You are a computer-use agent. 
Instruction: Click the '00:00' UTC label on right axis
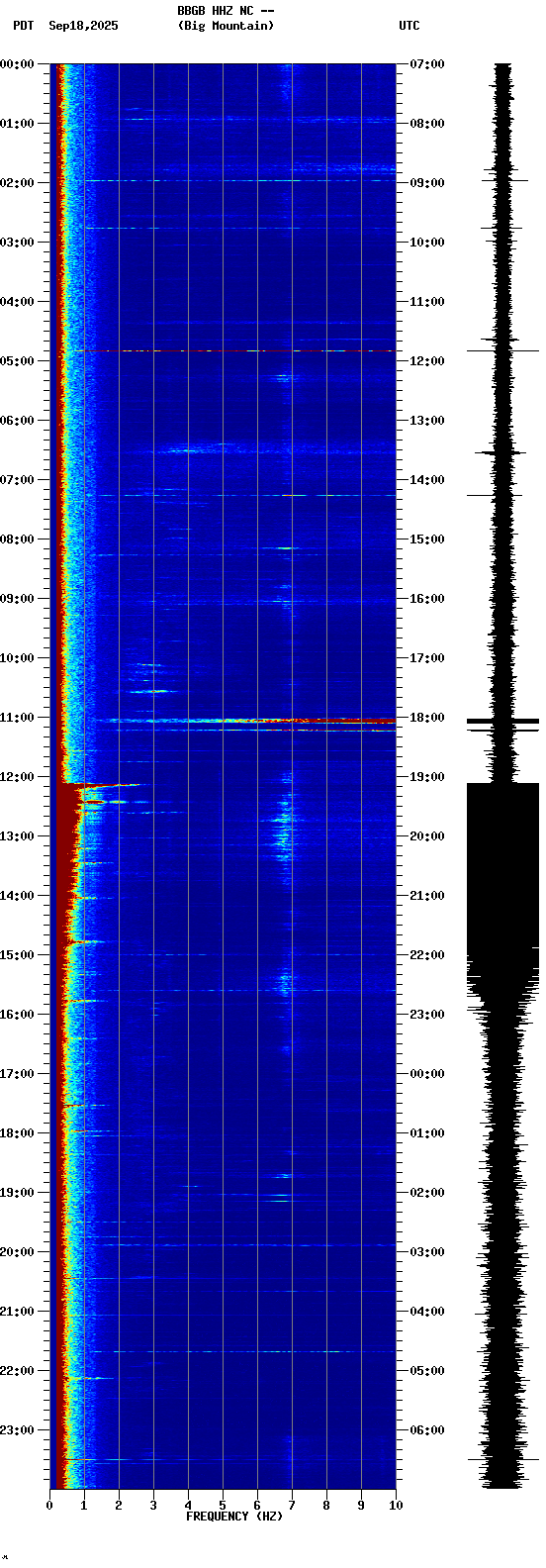tap(427, 1074)
